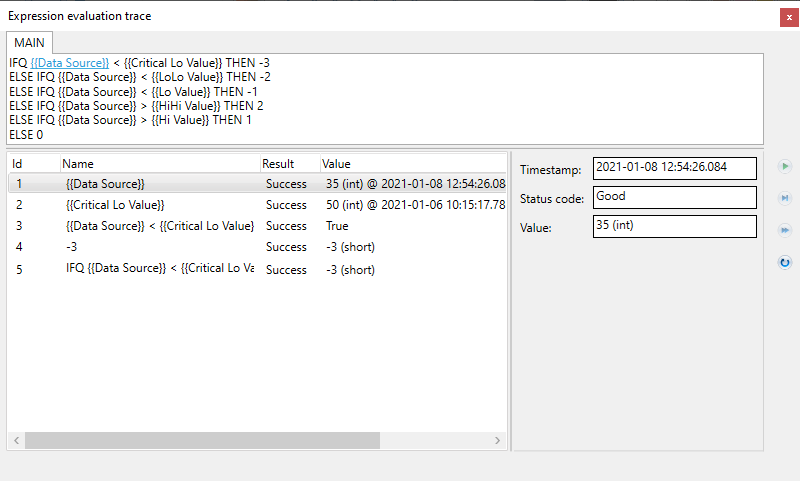Close the Expression evaluation trace window
This screenshot has width=800, height=481.
(x=789, y=17)
